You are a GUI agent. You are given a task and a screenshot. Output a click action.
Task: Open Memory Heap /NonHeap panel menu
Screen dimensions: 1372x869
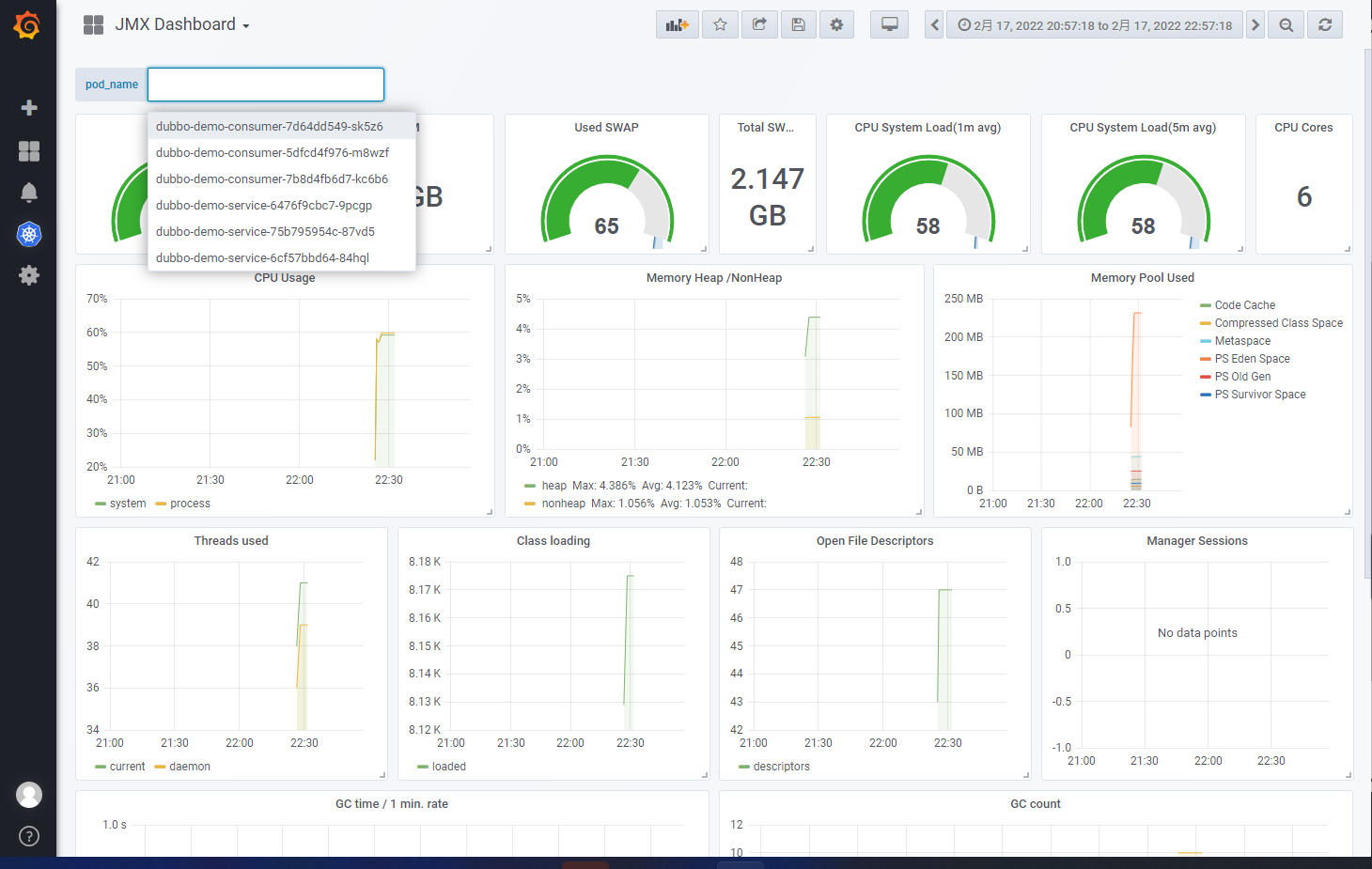tap(714, 278)
